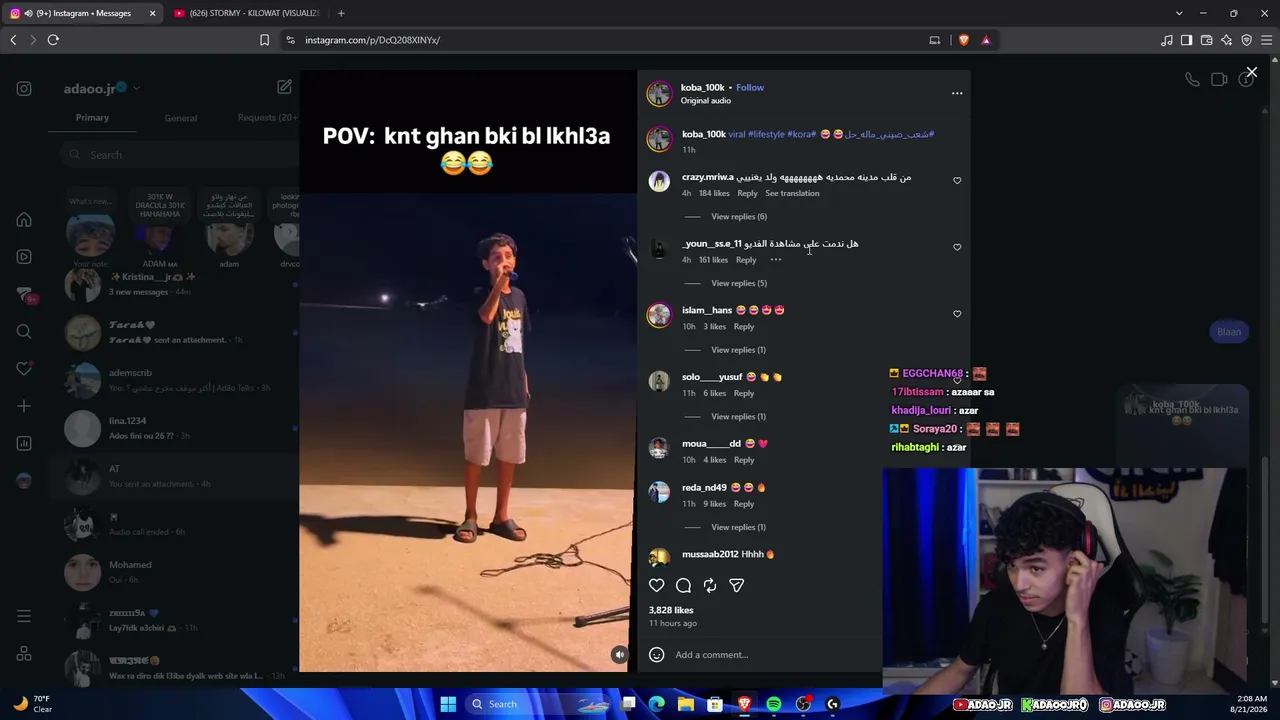Open the comment bubble icon under the post

(683, 585)
